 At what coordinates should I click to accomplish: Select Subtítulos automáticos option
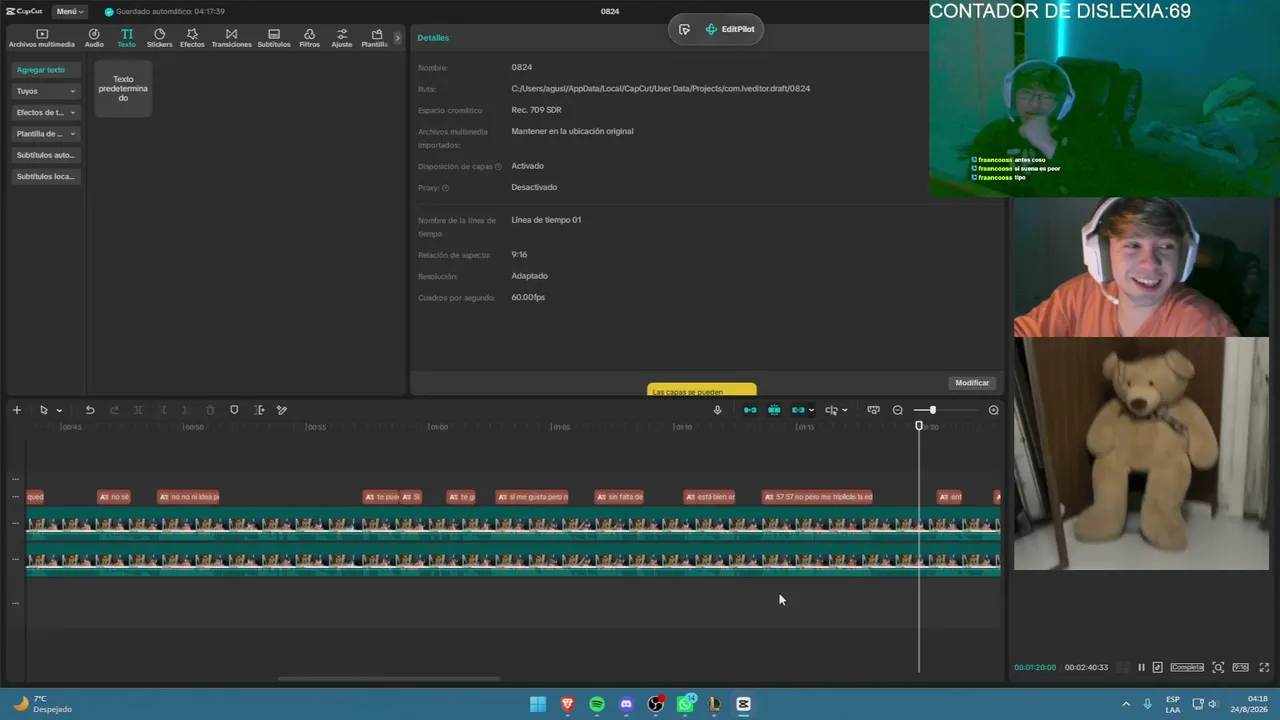46,155
